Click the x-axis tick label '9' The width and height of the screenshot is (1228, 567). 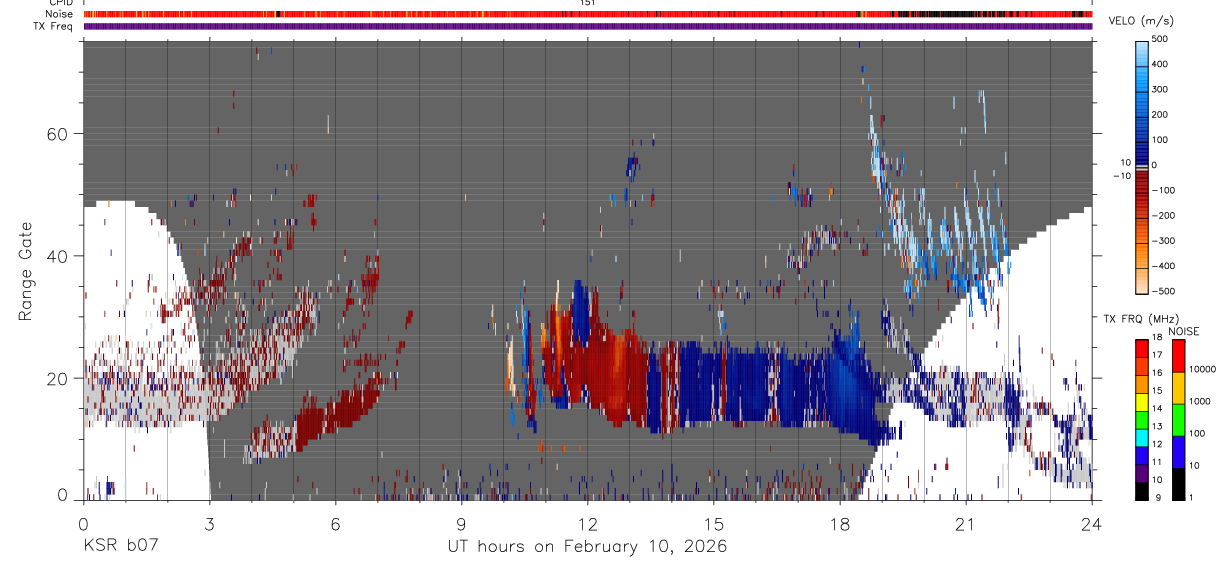coord(461,524)
